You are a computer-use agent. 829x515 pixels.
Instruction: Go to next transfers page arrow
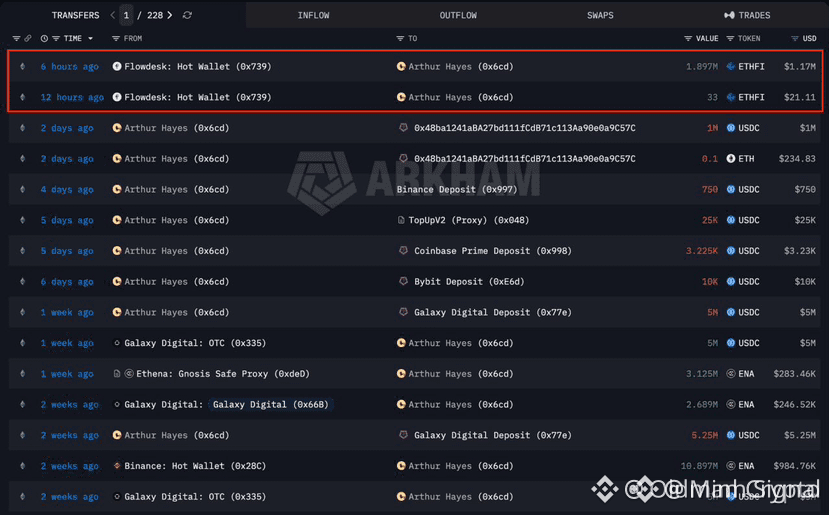click(170, 15)
